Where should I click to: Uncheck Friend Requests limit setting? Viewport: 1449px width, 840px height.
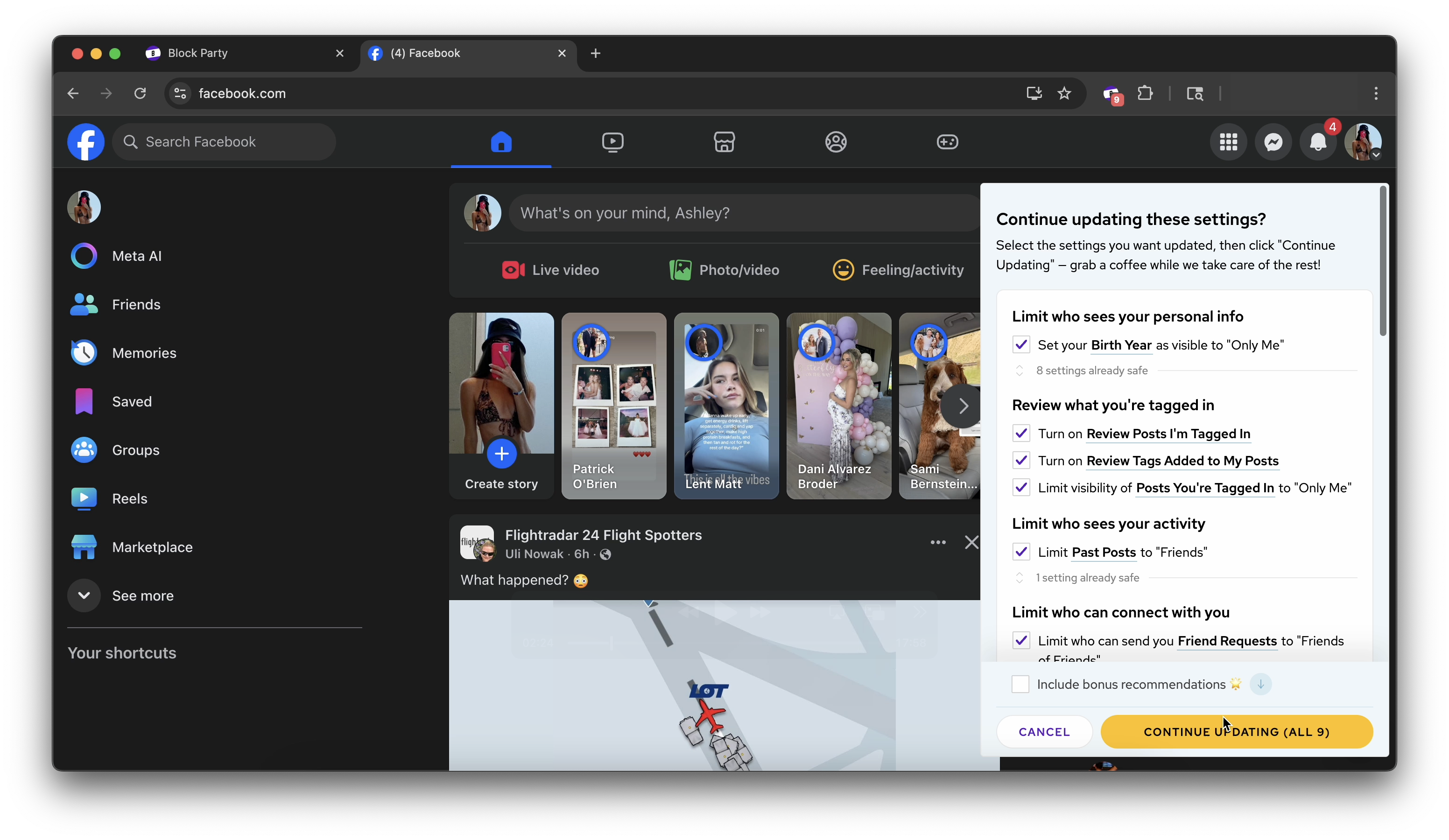coord(1020,640)
